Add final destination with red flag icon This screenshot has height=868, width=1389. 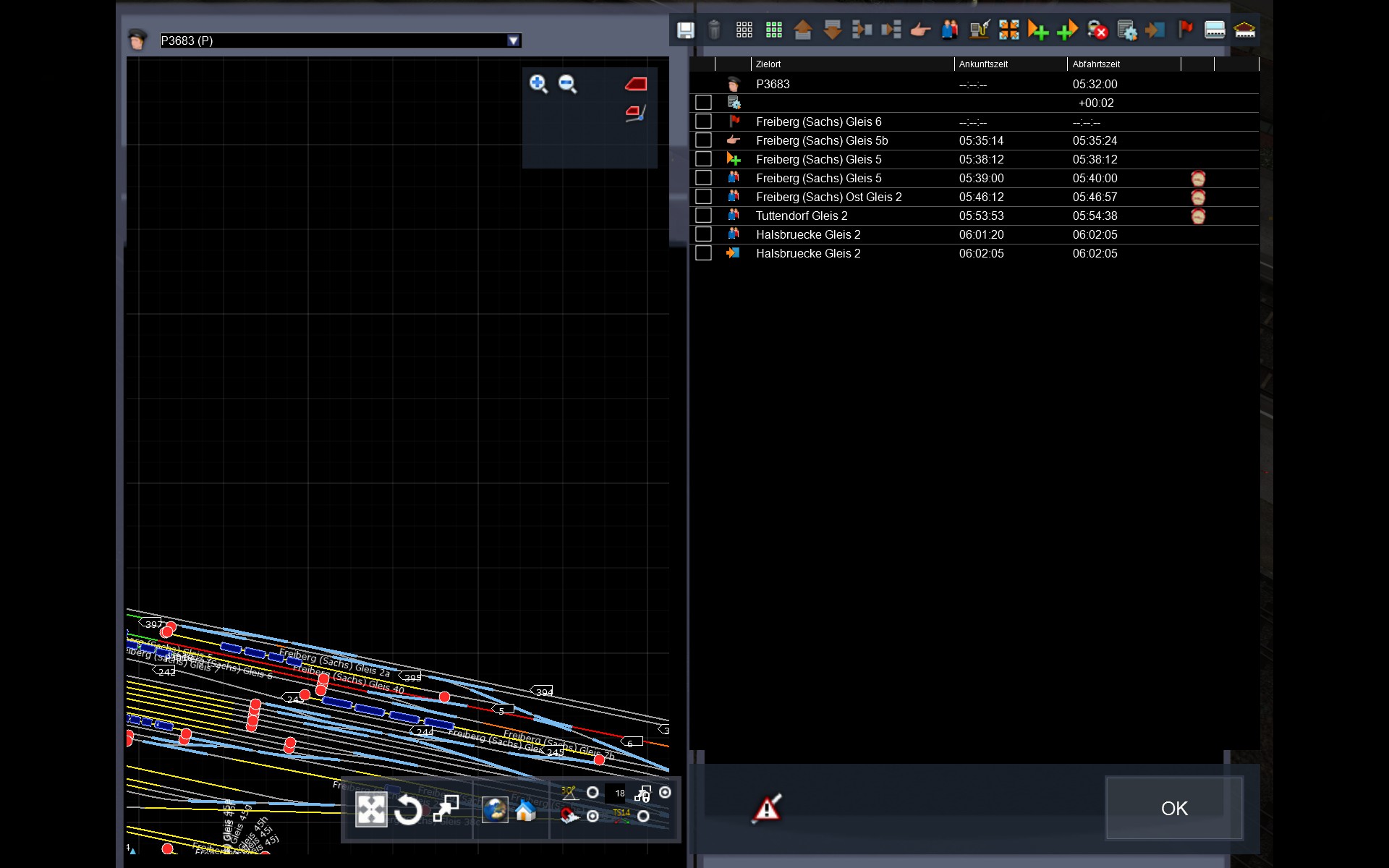(1186, 30)
